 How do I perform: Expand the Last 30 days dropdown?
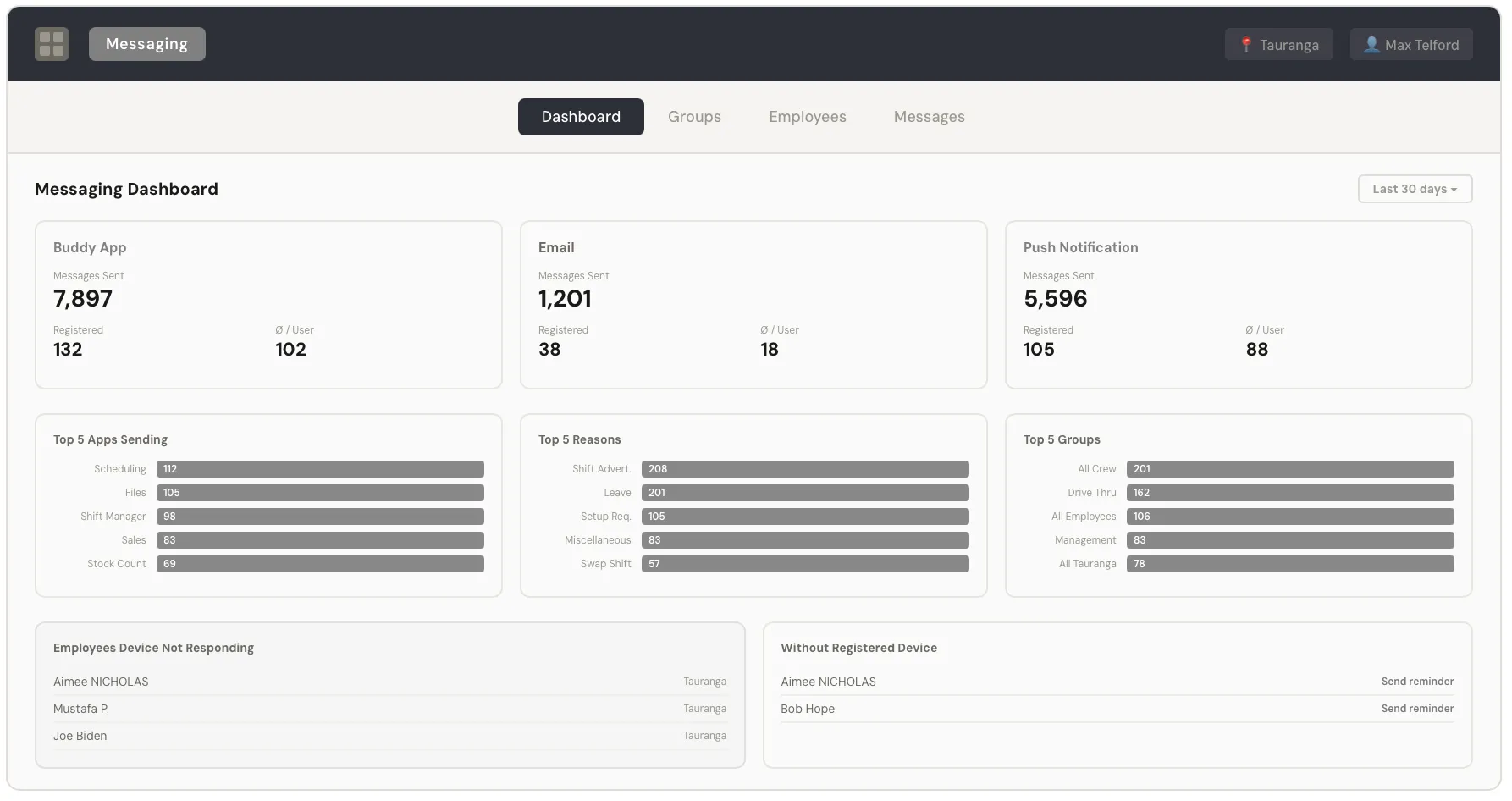click(x=1415, y=189)
